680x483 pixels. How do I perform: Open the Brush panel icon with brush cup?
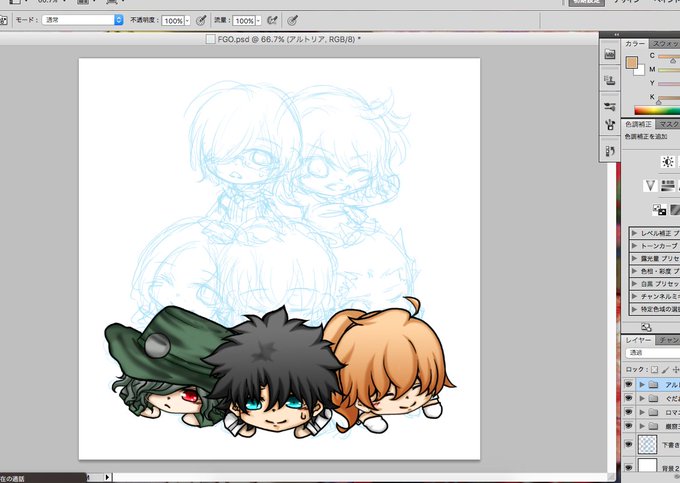coord(610,125)
